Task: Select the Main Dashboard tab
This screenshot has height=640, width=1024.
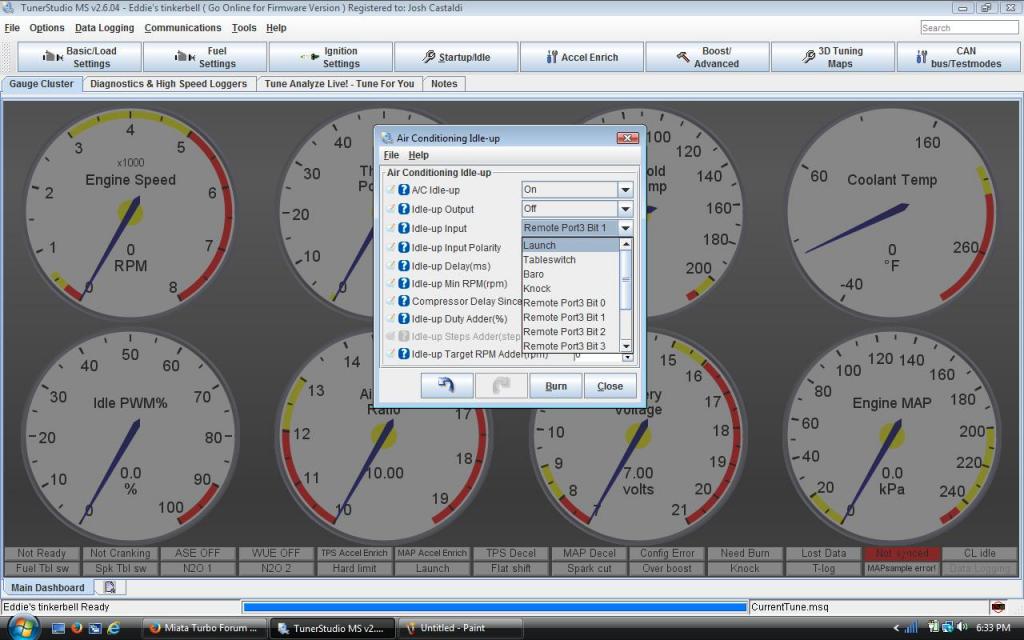Action: point(48,587)
